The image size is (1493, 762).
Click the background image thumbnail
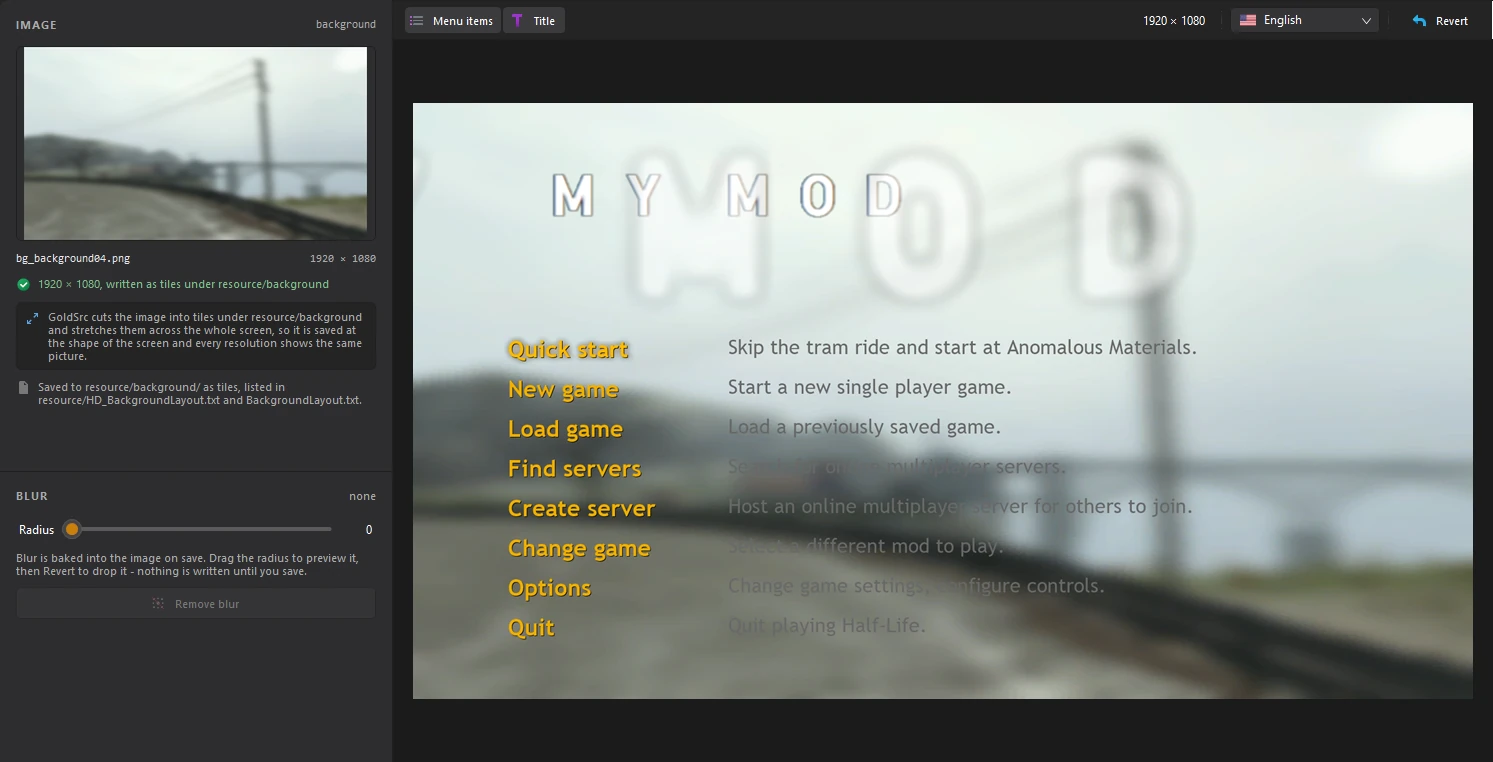[196, 143]
